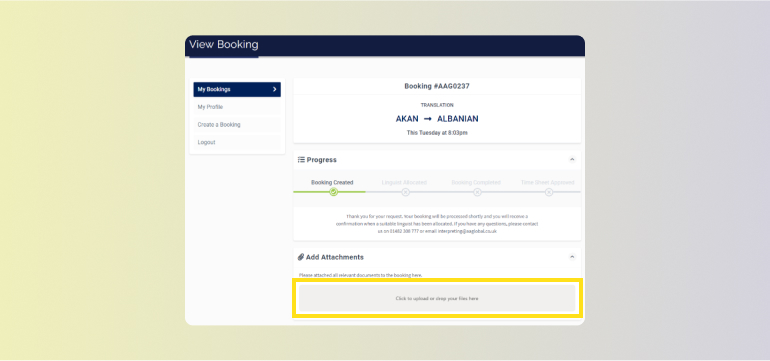Click the Linguist Allocated step marker

point(405,192)
